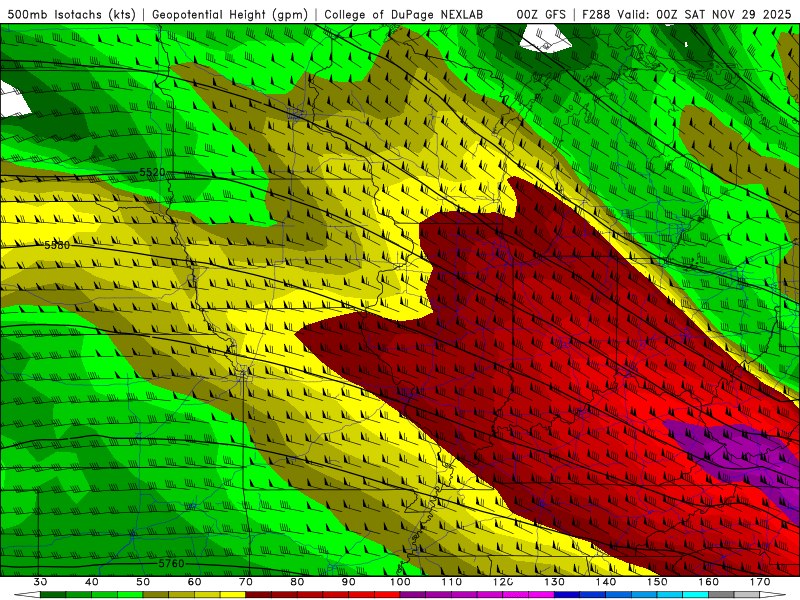
Task: Click the colorbar tick label 110
Action: point(452,582)
